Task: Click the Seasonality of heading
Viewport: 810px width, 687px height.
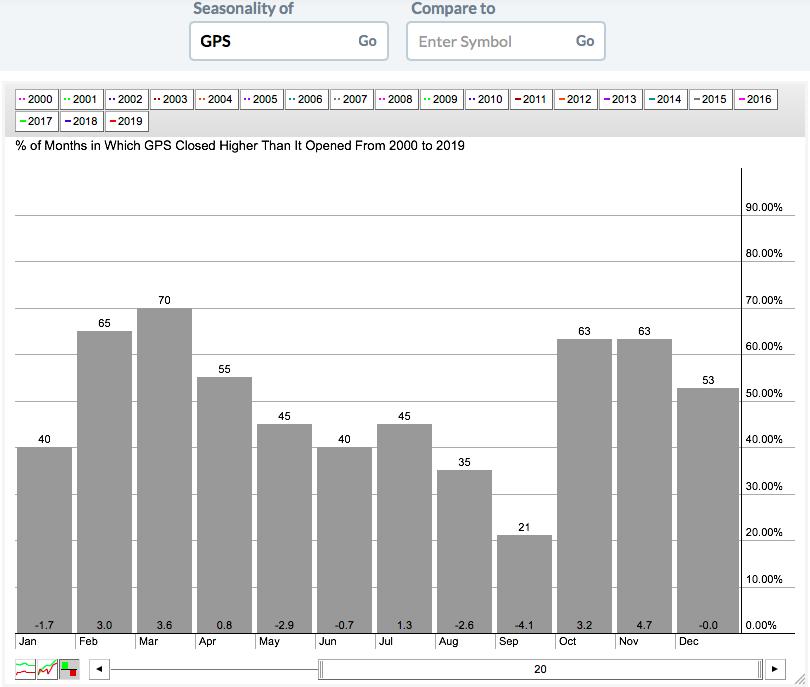Action: pyautogui.click(x=243, y=8)
